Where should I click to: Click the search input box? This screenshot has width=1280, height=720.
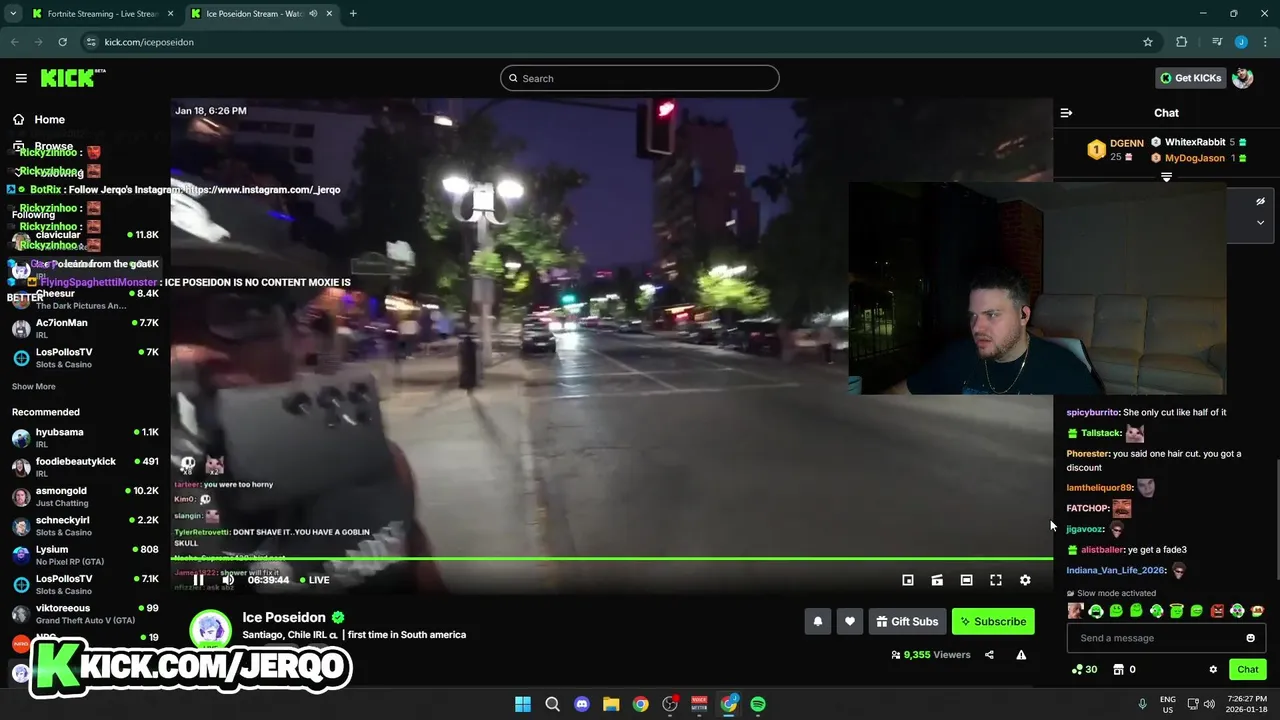click(640, 78)
